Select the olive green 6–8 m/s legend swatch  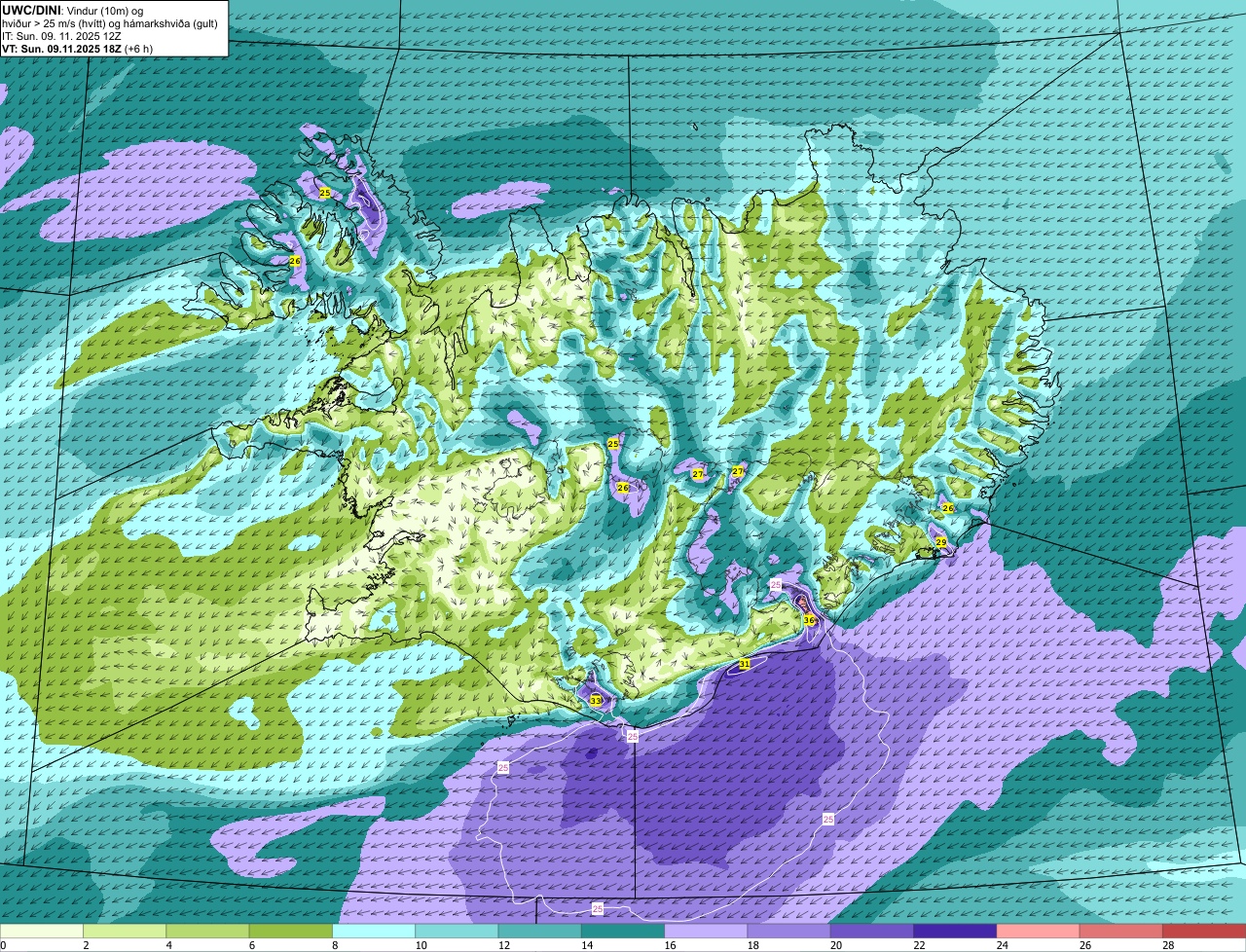coord(291,932)
